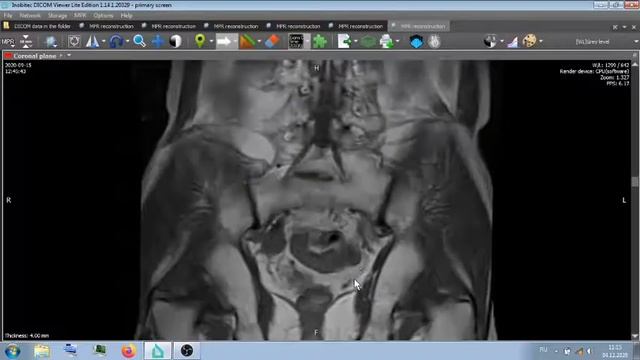The image size is (640, 360).
Task: Open the Windows Start button
Action: coord(12,351)
